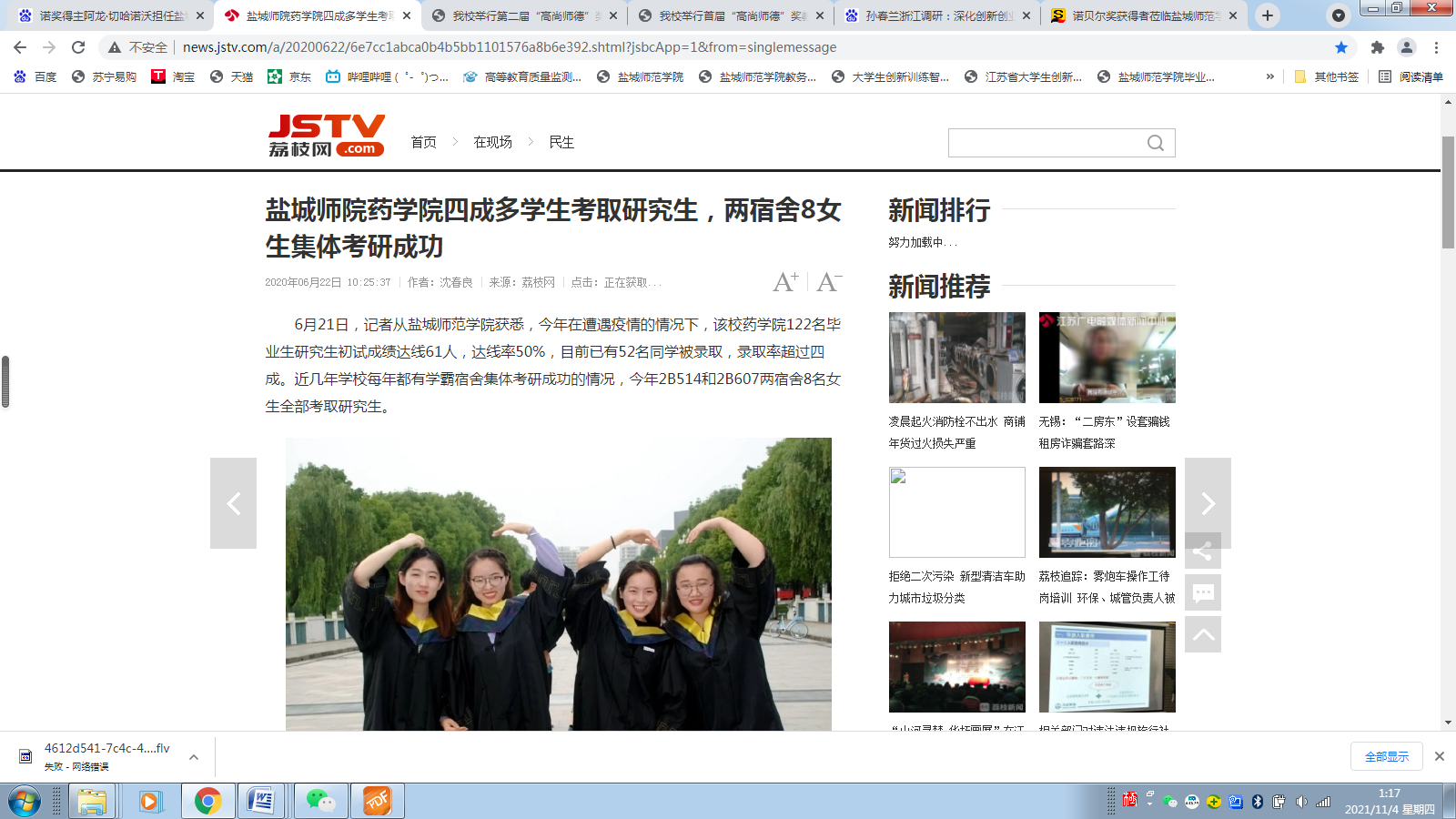Increase article font size with A+

[785, 282]
